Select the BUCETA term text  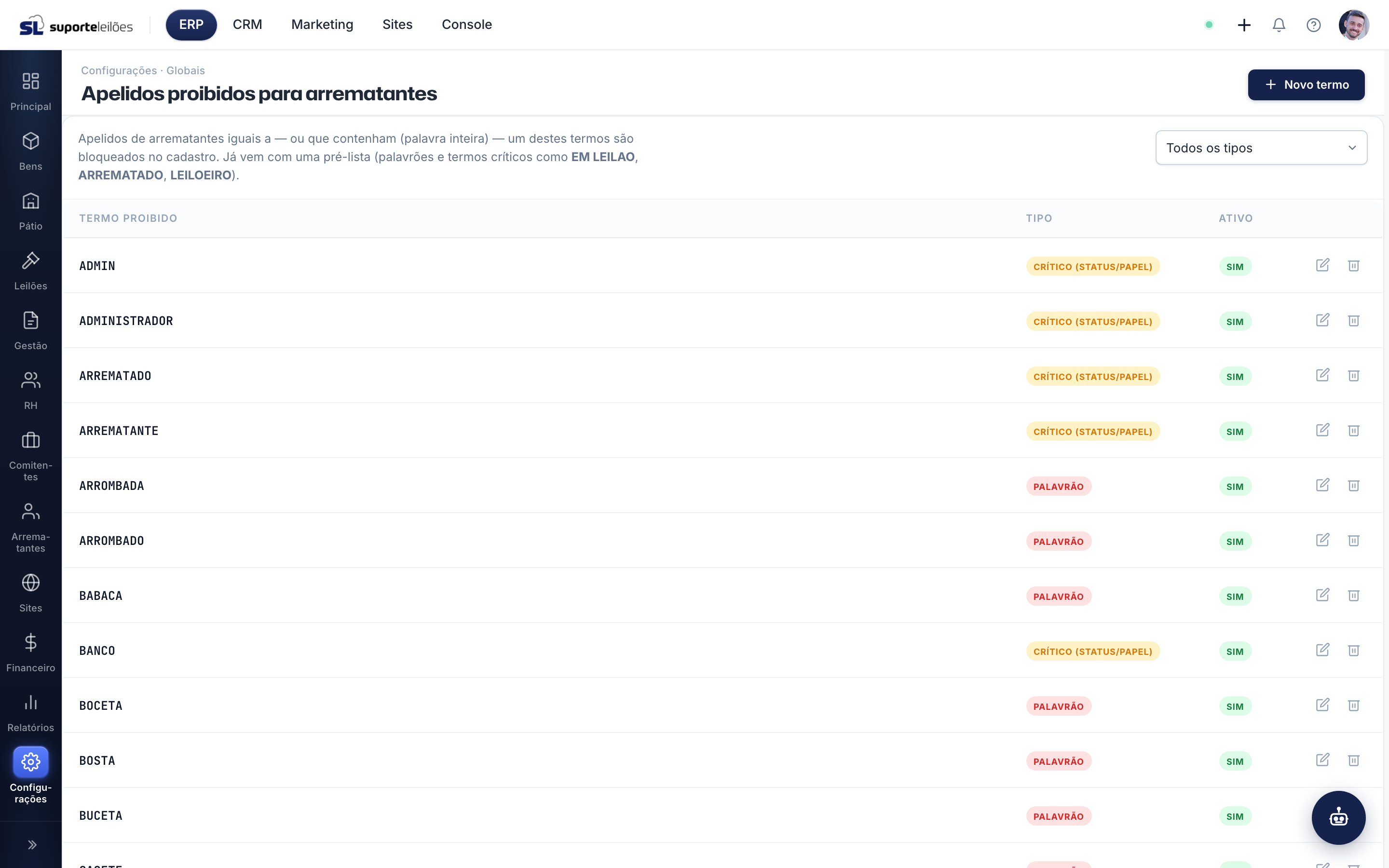click(x=100, y=816)
